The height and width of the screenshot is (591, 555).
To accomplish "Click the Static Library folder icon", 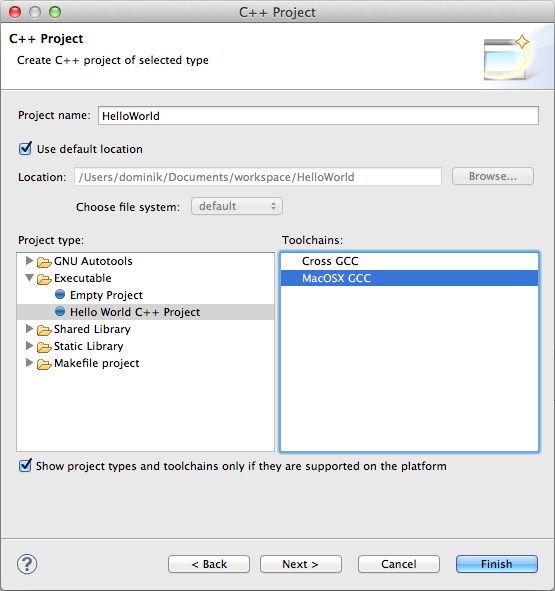I will click(x=44, y=347).
